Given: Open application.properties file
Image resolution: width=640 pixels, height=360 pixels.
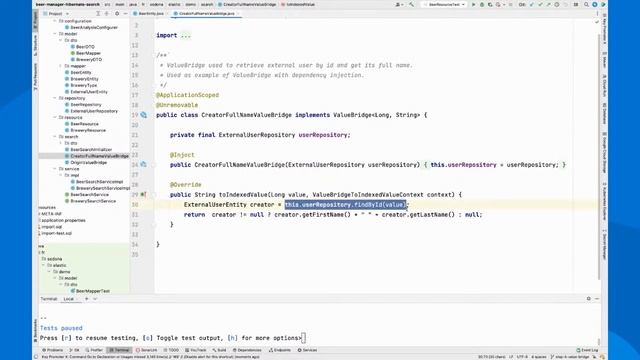Looking at the screenshot, I should tap(62, 220).
